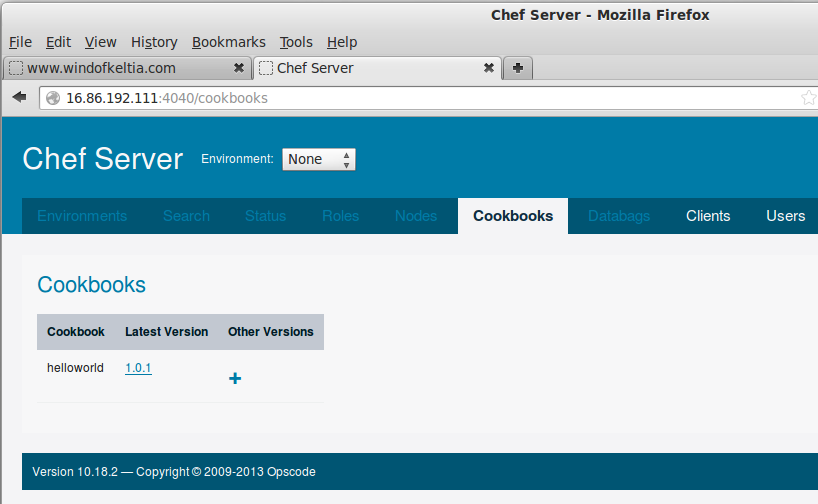Go to the Environments tab
Viewport: 818px width, 504px height.
[x=82, y=216]
